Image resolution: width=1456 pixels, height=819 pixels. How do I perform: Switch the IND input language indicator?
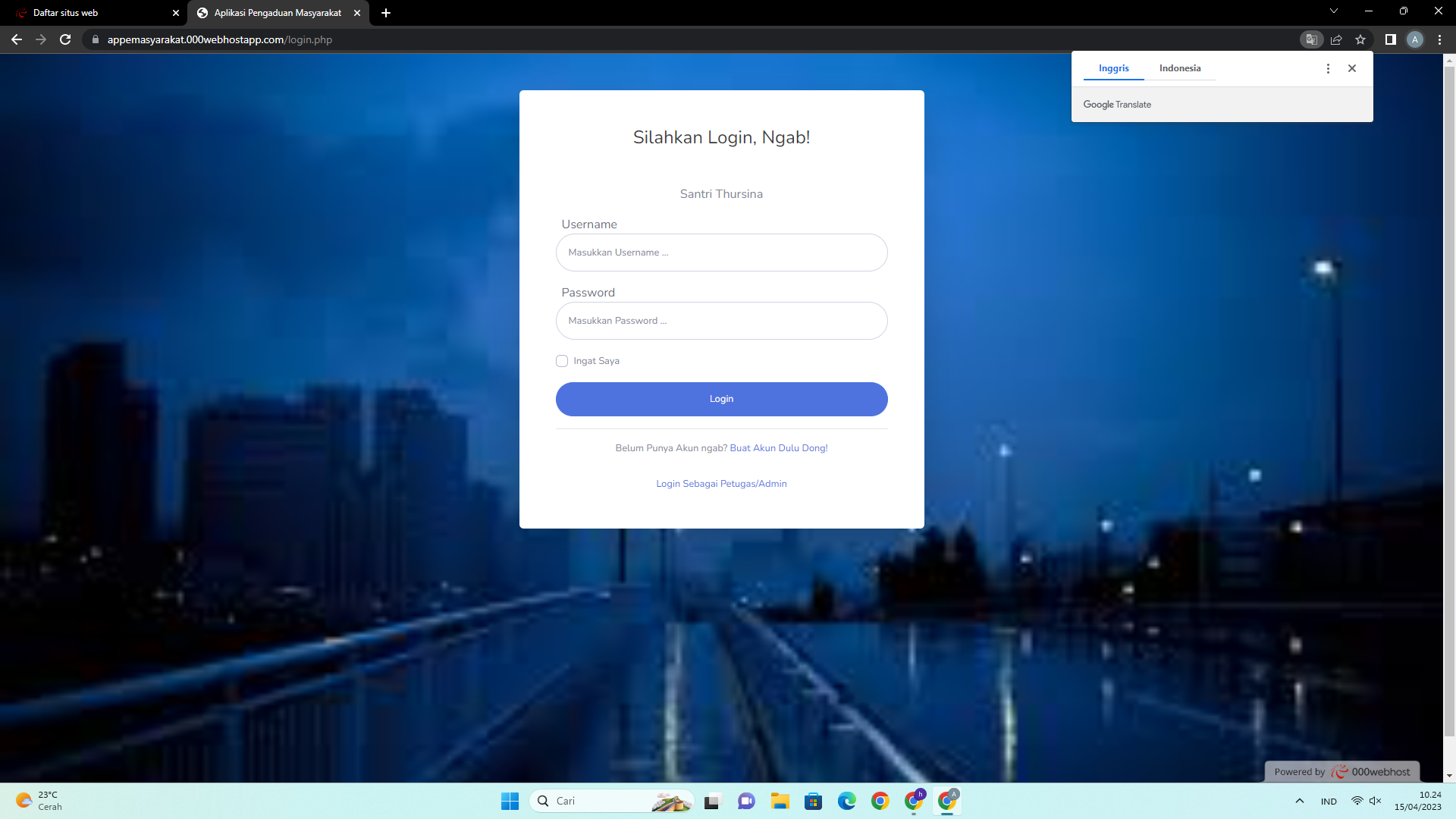click(1329, 802)
